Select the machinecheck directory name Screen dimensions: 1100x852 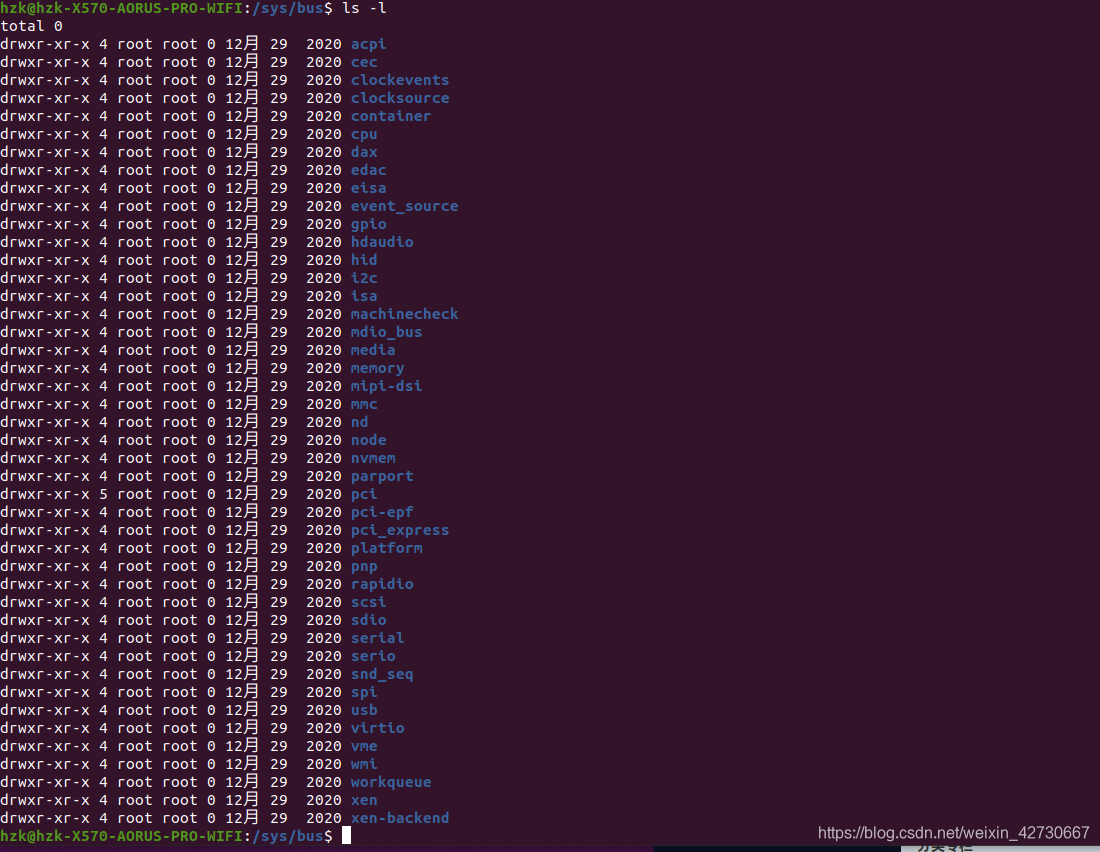(x=404, y=313)
